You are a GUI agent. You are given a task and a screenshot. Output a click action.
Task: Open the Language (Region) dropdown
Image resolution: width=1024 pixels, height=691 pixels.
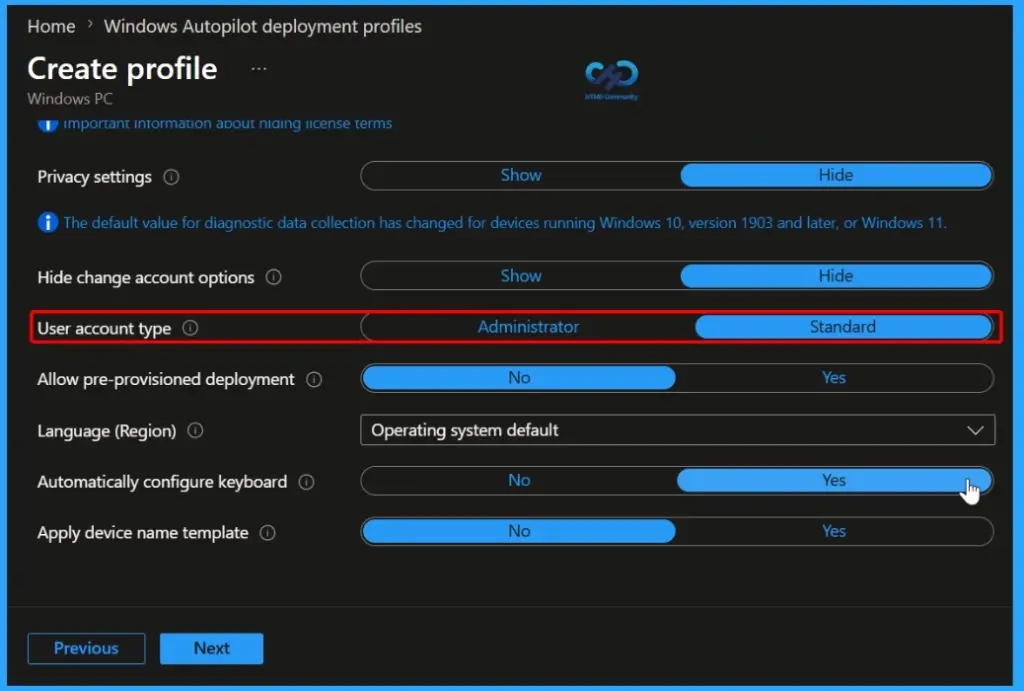[x=677, y=430]
